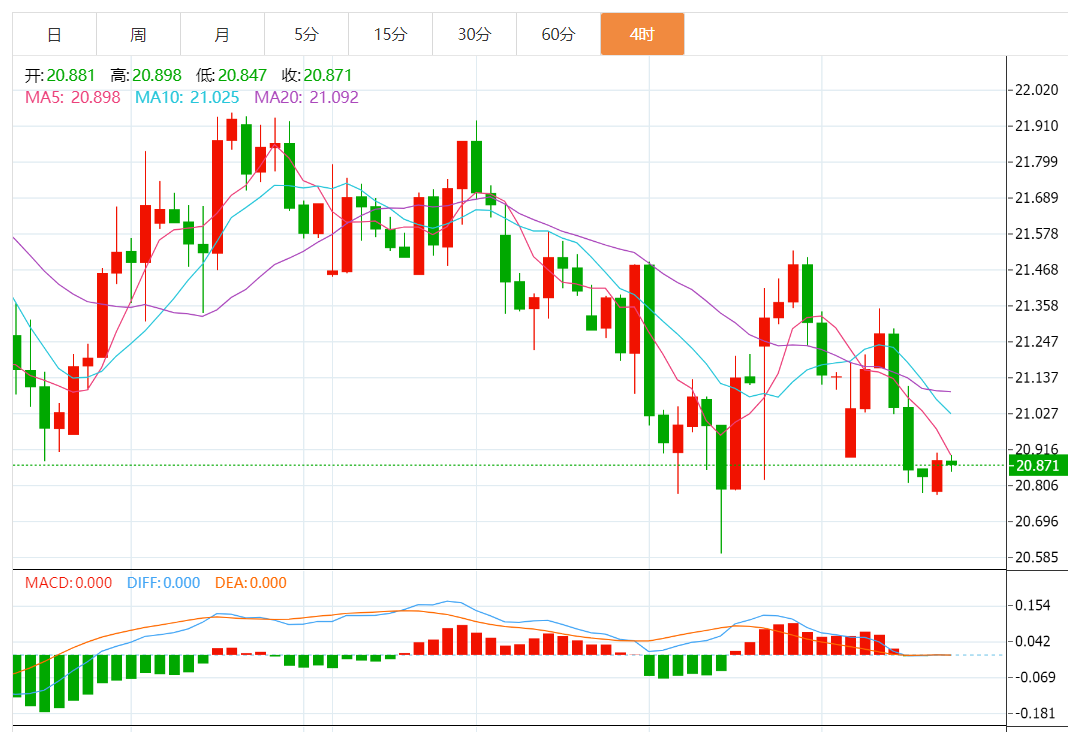This screenshot has height=732, width=1068.
Task: Select the 60分 timeframe tab
Action: click(x=559, y=34)
